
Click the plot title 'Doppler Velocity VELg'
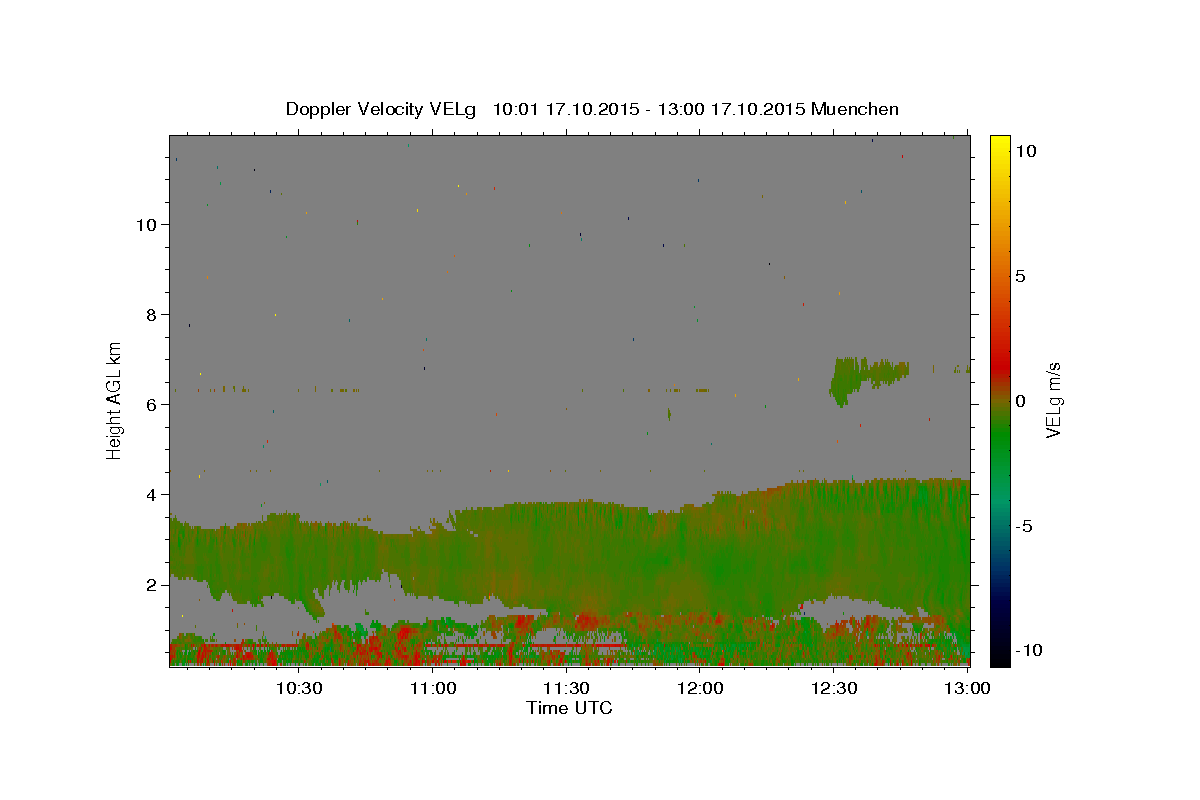(x=383, y=109)
